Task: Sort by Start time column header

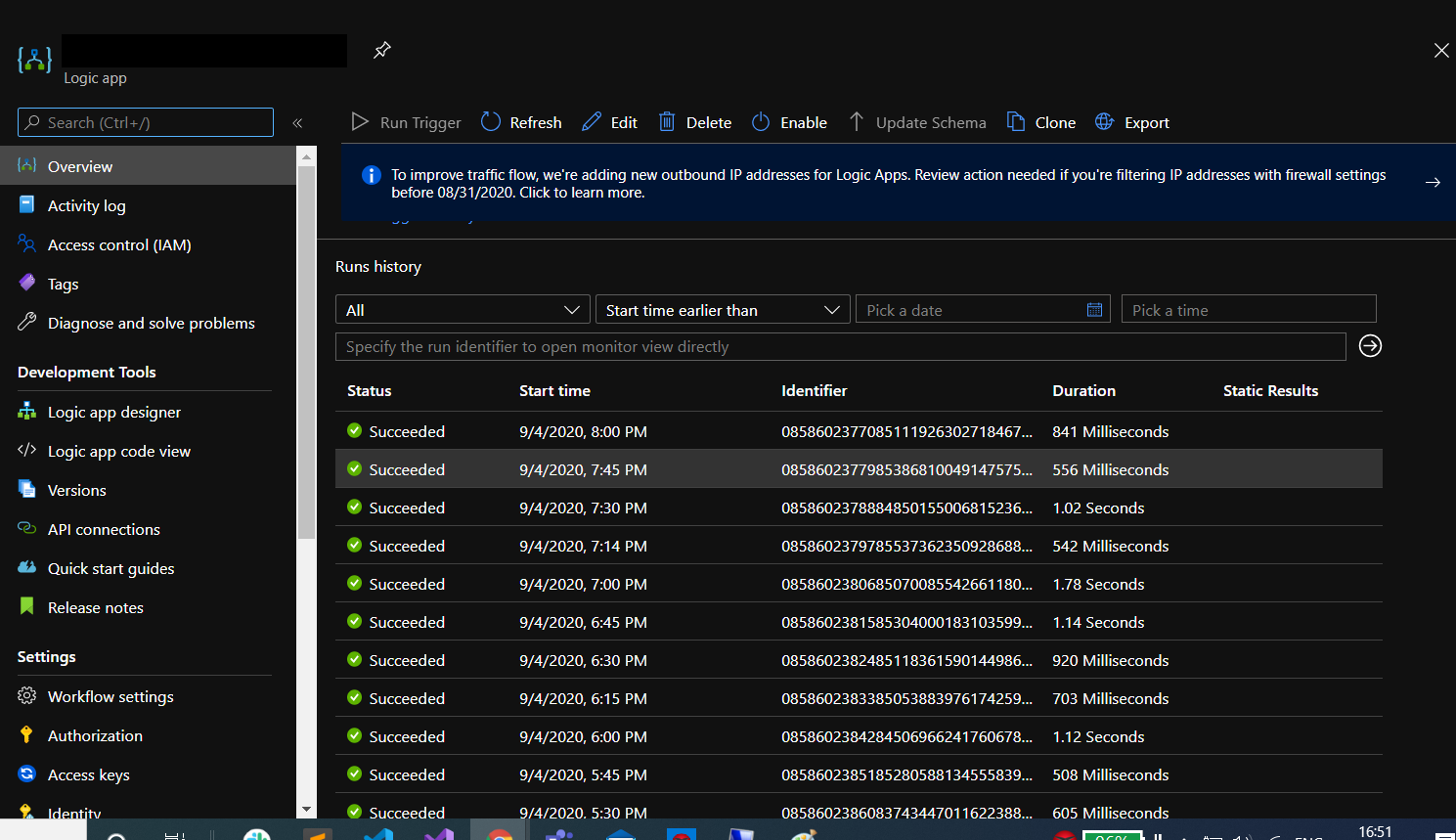Action: (x=554, y=390)
